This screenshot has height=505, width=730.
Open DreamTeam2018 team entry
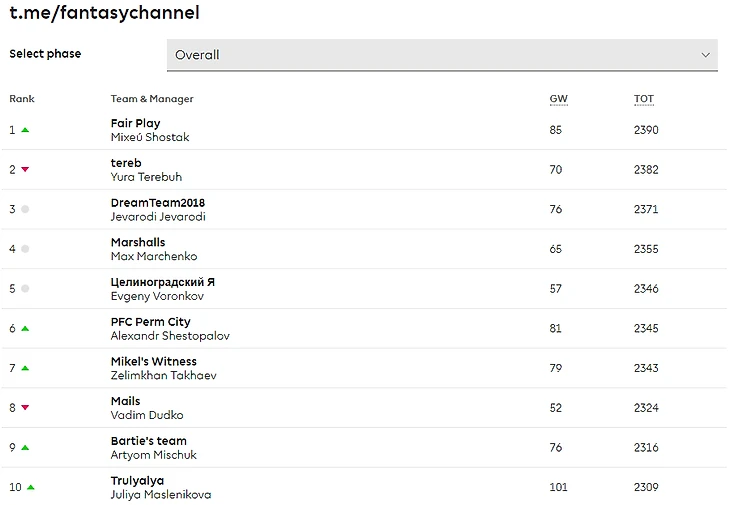click(158, 203)
